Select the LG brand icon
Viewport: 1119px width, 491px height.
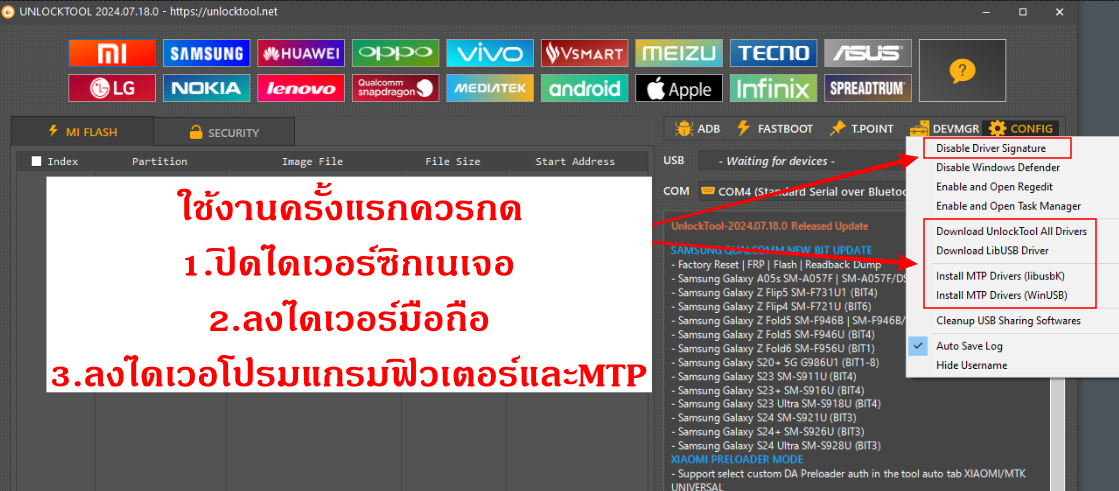click(x=112, y=88)
